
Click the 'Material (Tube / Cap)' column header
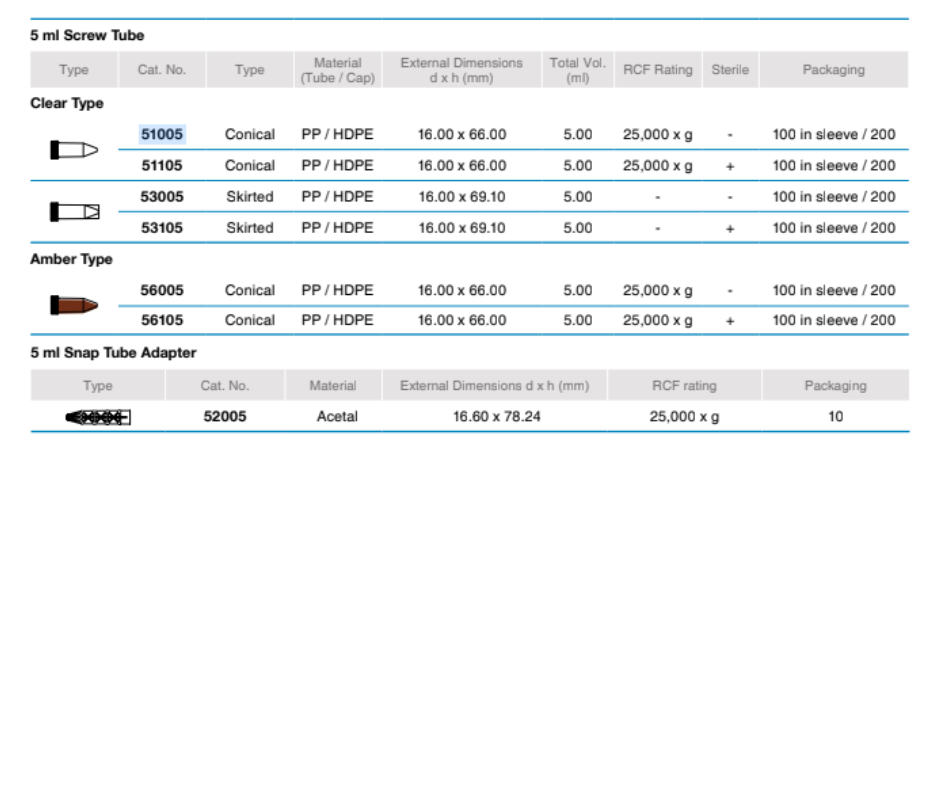337,70
